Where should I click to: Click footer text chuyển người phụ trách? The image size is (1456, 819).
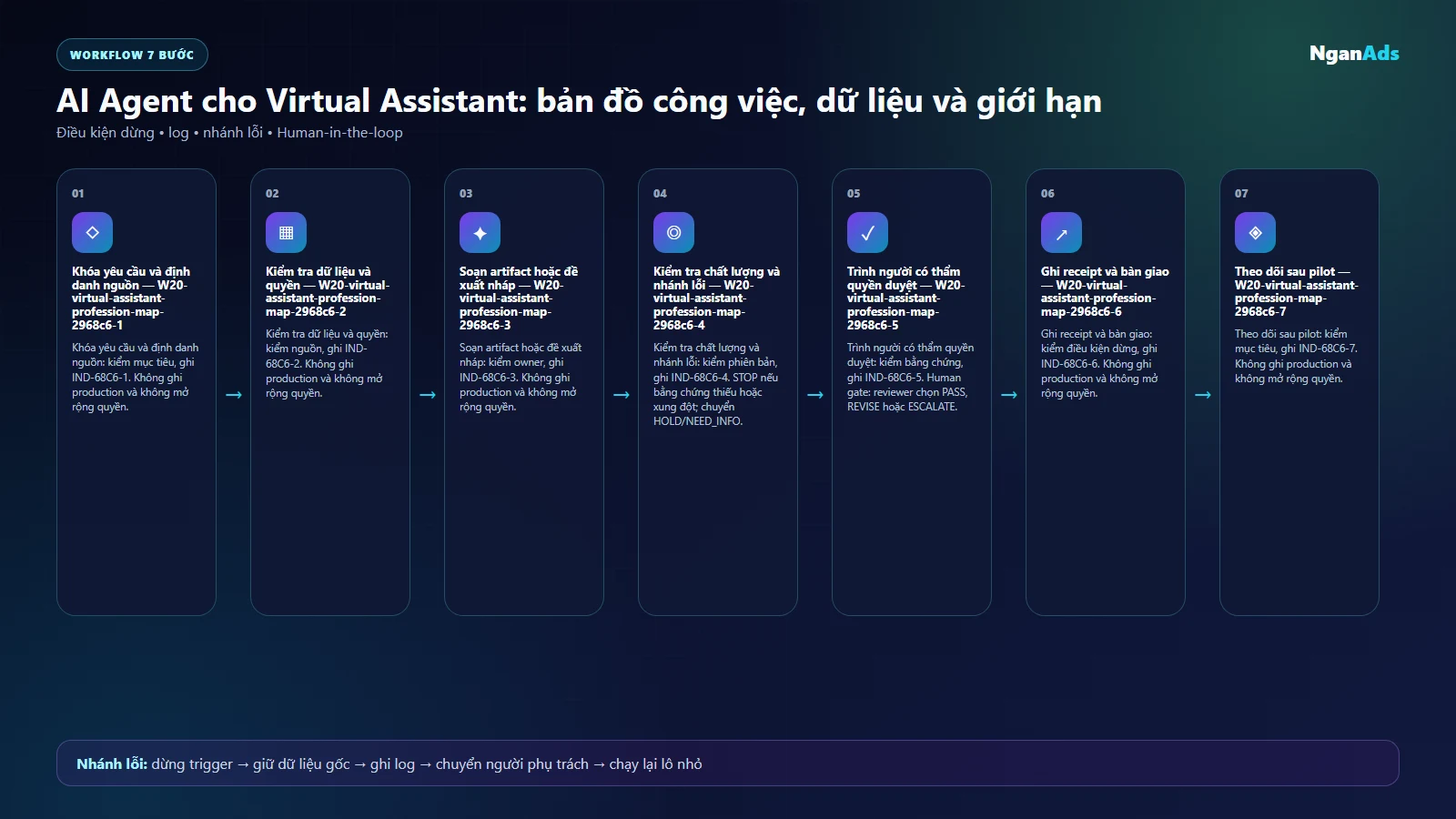click(512, 764)
